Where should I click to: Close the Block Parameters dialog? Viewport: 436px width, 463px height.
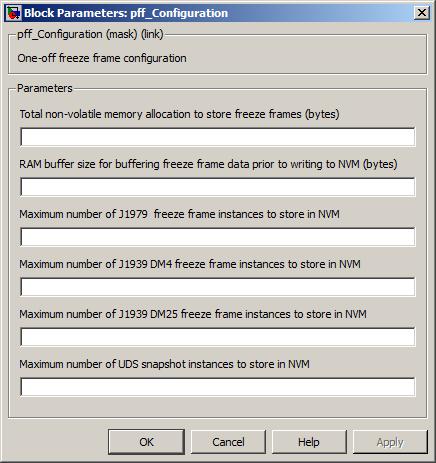422,13
